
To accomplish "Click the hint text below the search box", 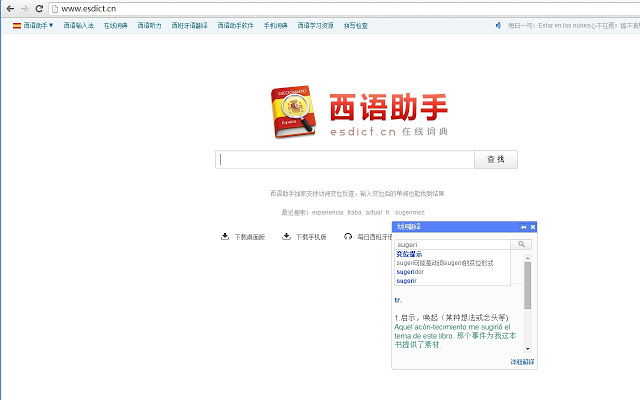I will pos(357,193).
